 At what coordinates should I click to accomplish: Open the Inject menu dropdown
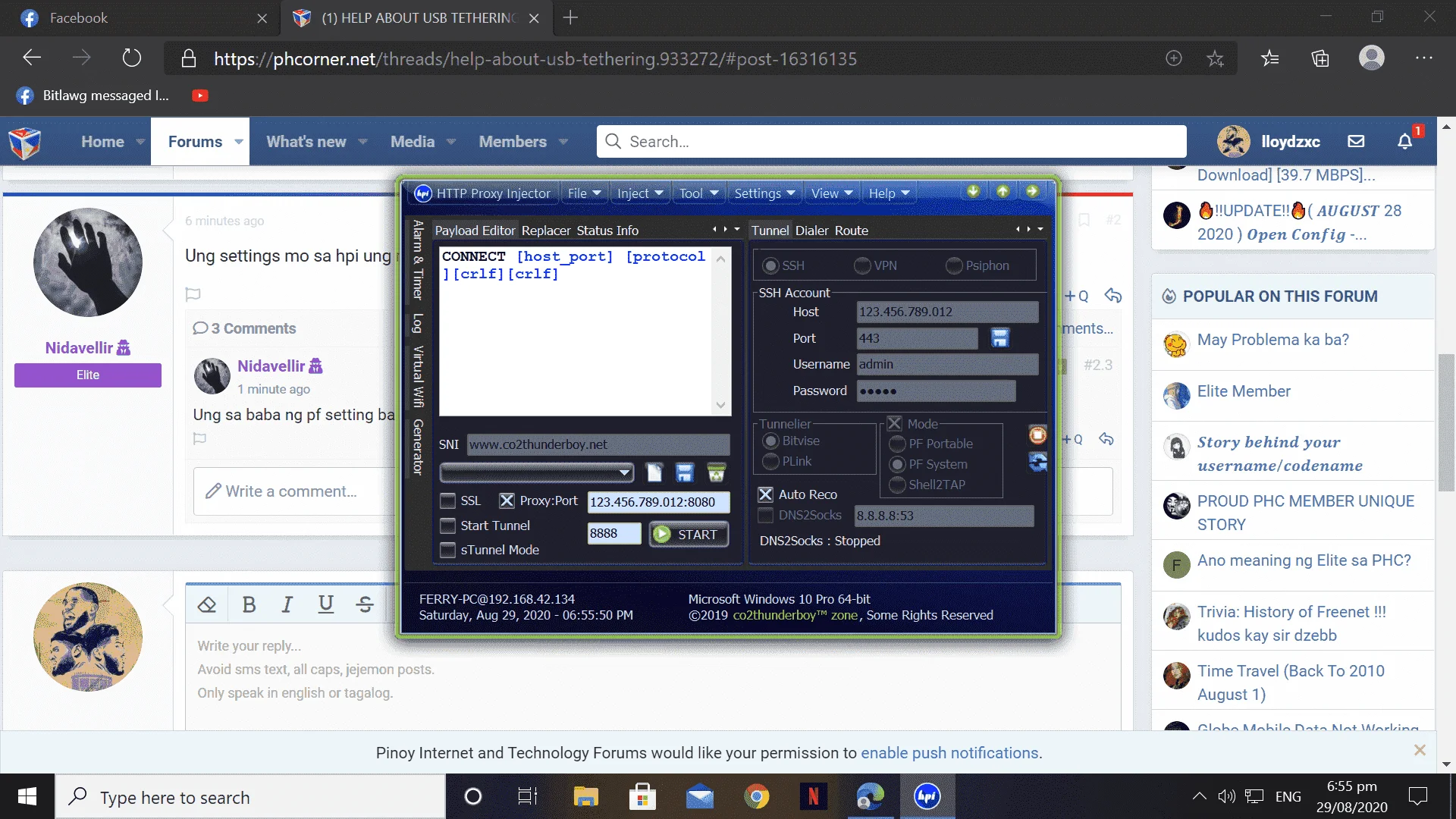[x=640, y=193]
